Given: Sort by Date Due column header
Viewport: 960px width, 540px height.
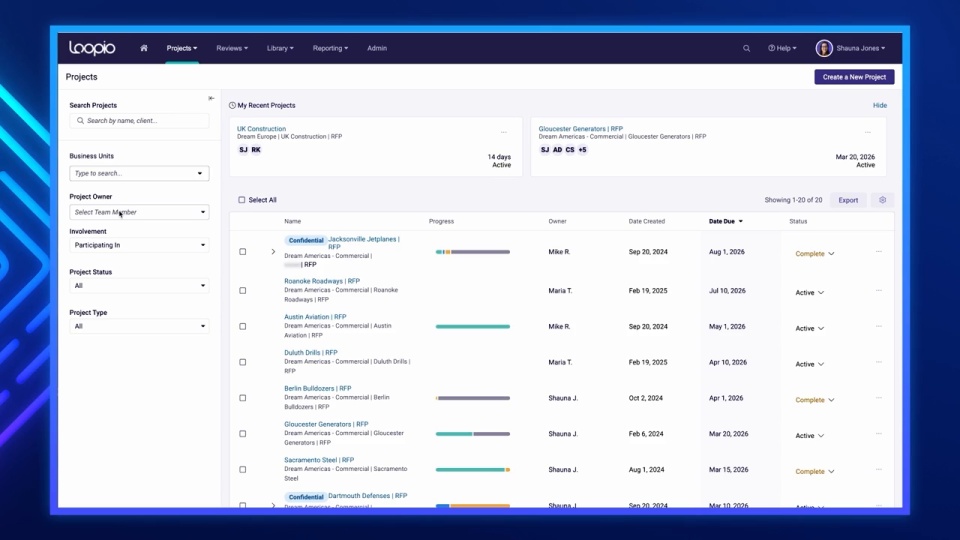Looking at the screenshot, I should 726,221.
